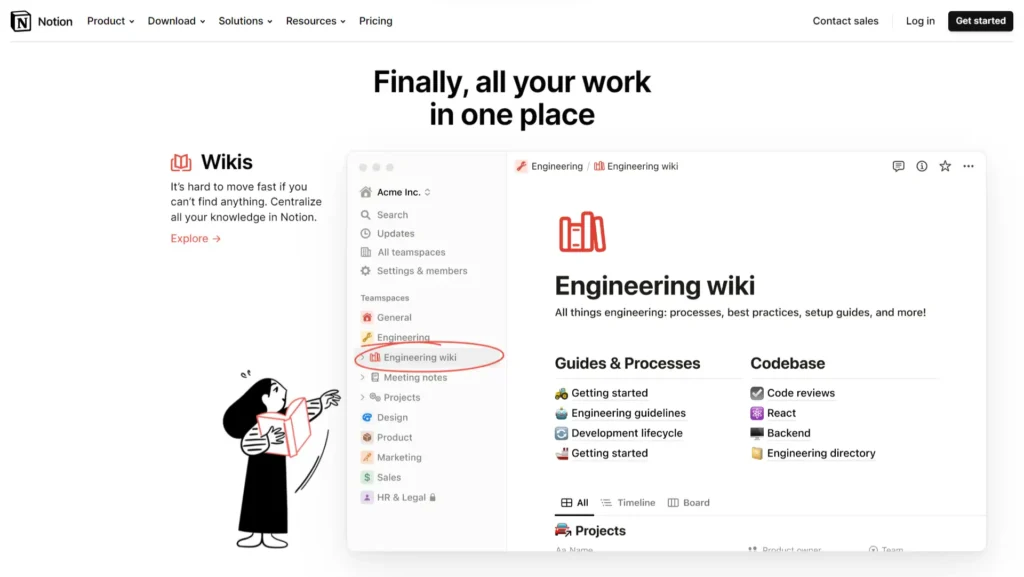Follow the Explore link under Wikis
Screen dimensions: 1024x577
click(195, 239)
